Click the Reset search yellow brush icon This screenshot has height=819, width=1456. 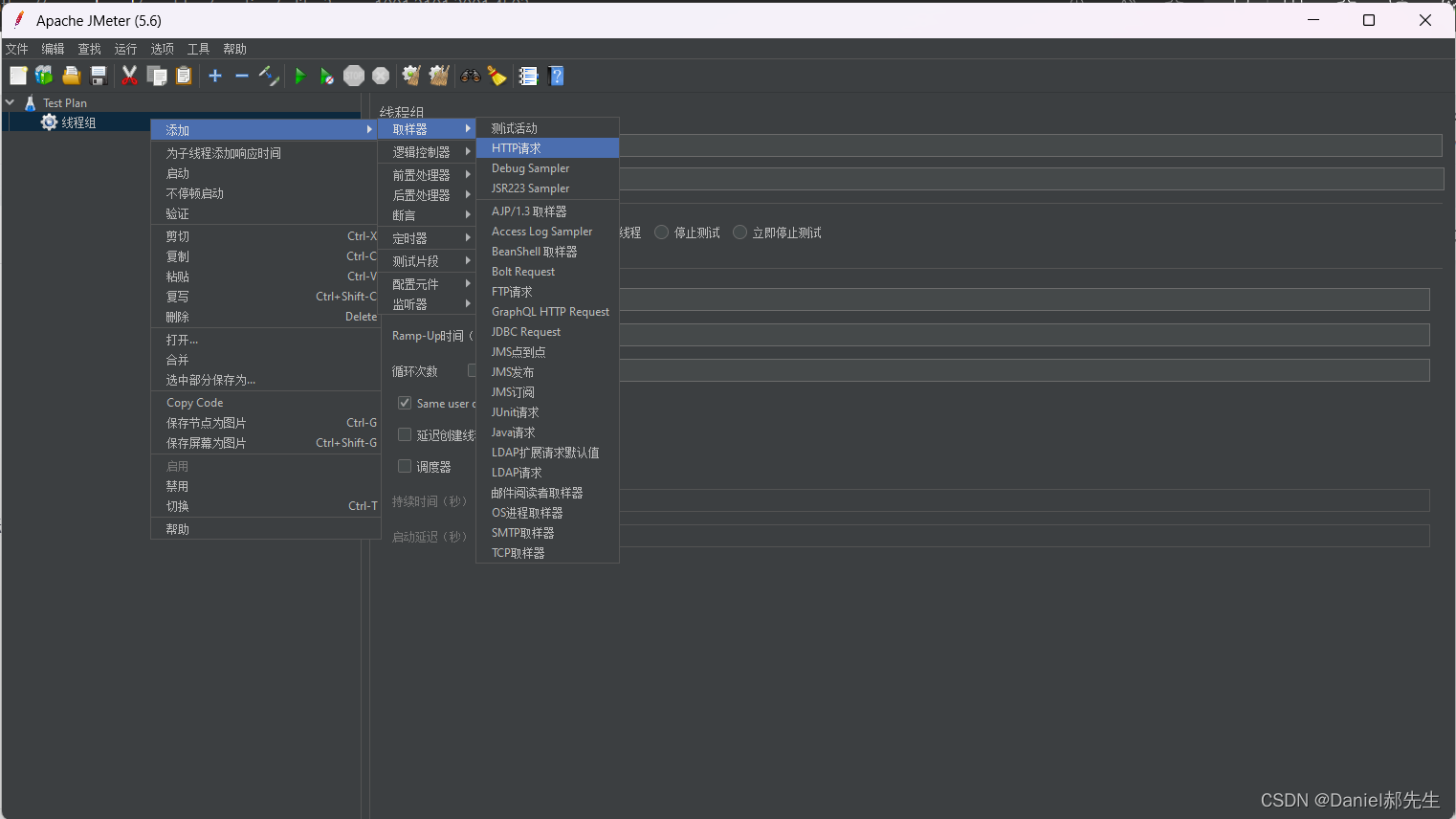497,76
